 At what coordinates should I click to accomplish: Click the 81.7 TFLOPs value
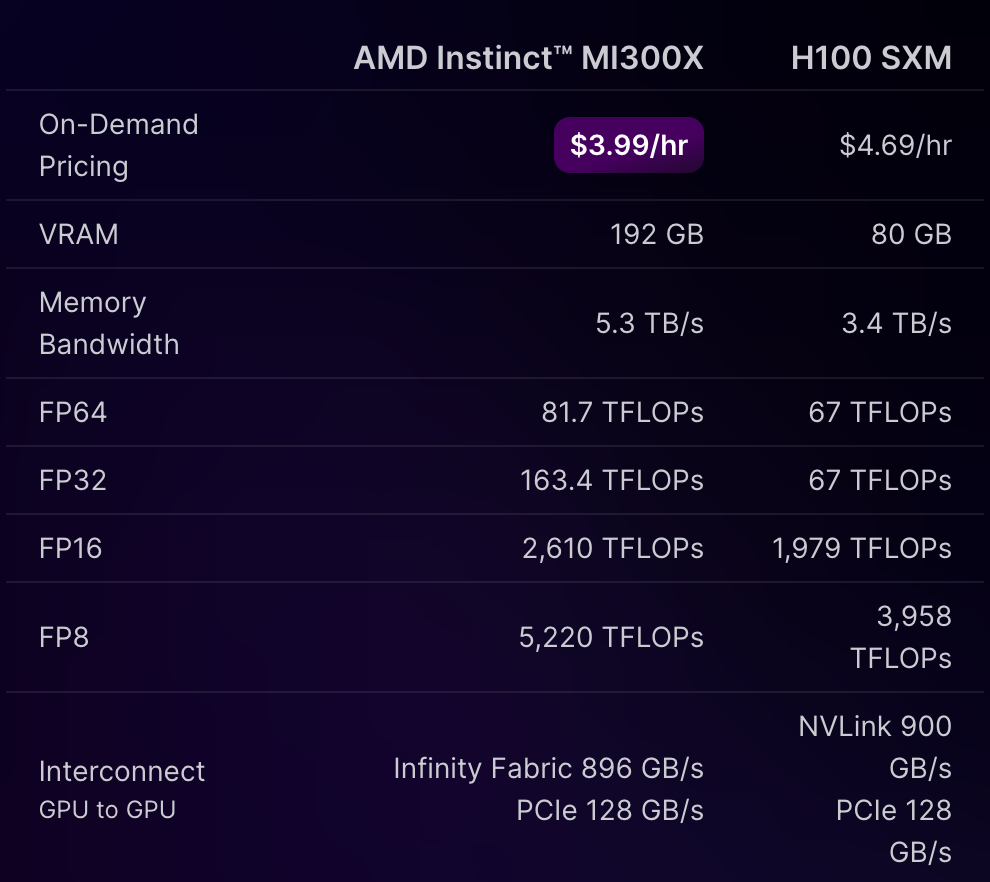click(622, 412)
